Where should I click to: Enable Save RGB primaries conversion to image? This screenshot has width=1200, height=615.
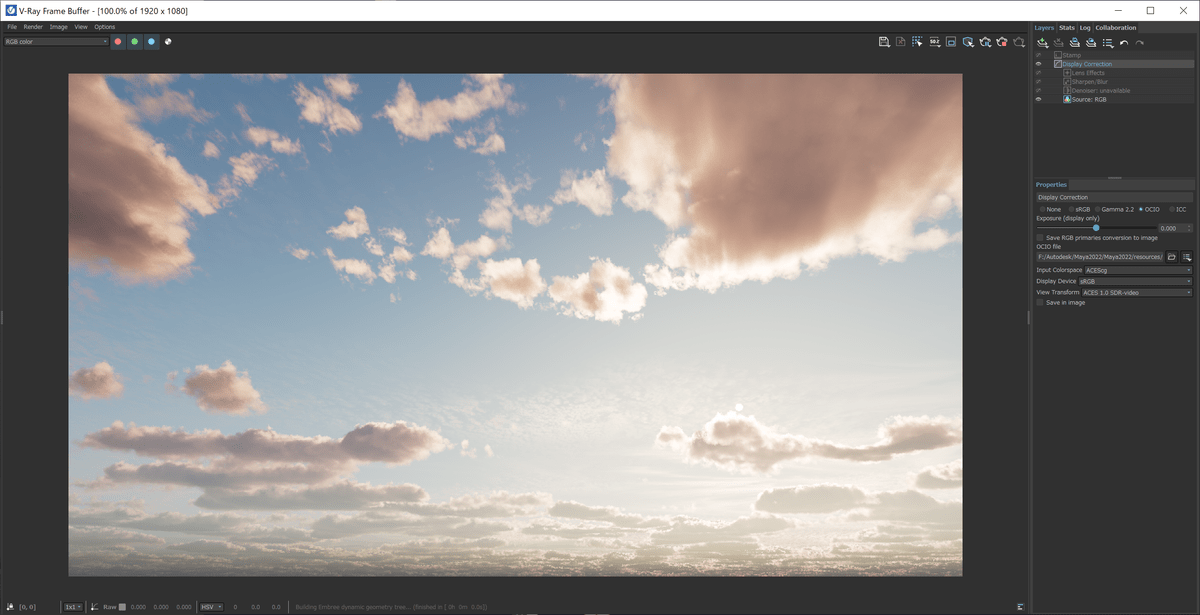click(1040, 238)
